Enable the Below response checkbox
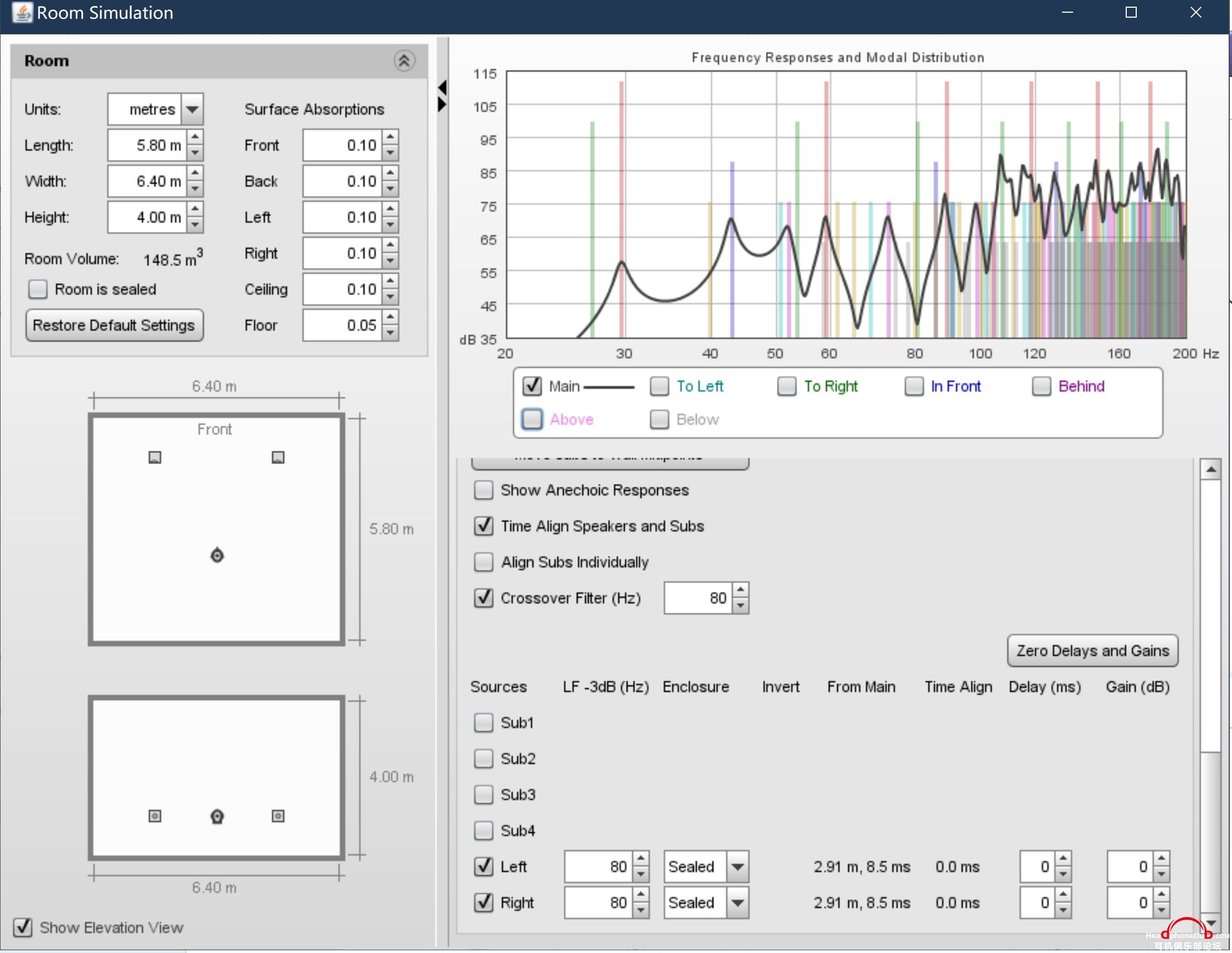 659,420
